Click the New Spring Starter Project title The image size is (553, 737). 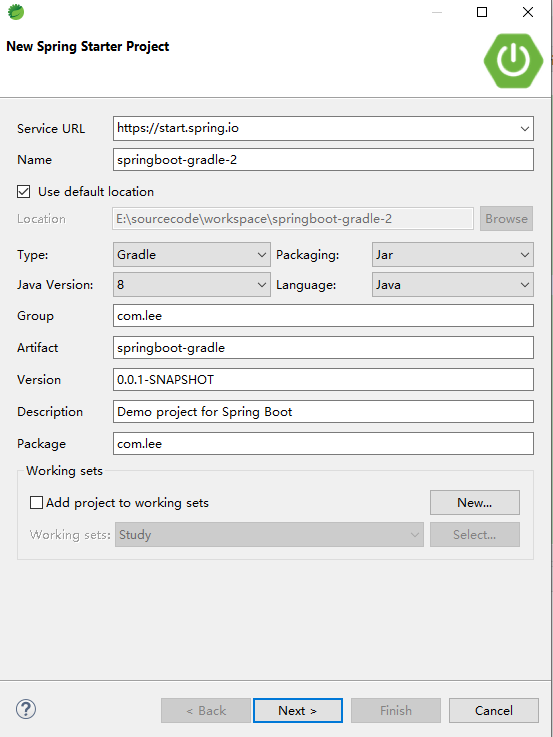[x=87, y=47]
